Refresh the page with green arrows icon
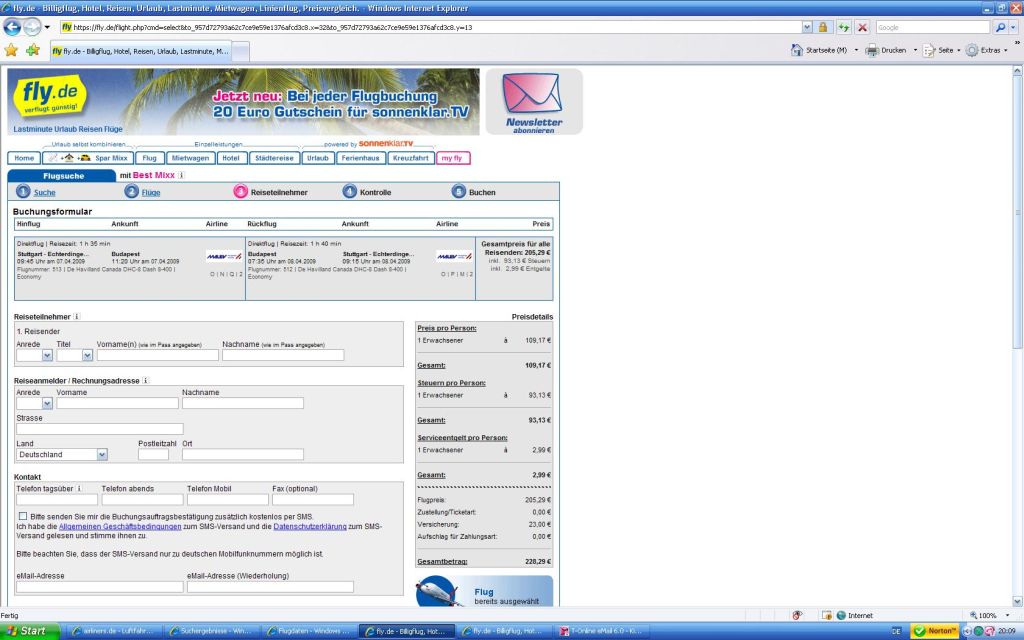The image size is (1024, 640). tap(844, 27)
